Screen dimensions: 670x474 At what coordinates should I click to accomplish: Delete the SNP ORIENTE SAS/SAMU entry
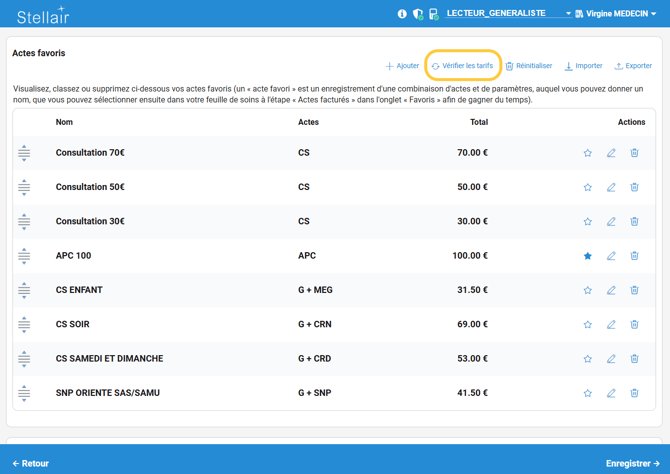634,393
